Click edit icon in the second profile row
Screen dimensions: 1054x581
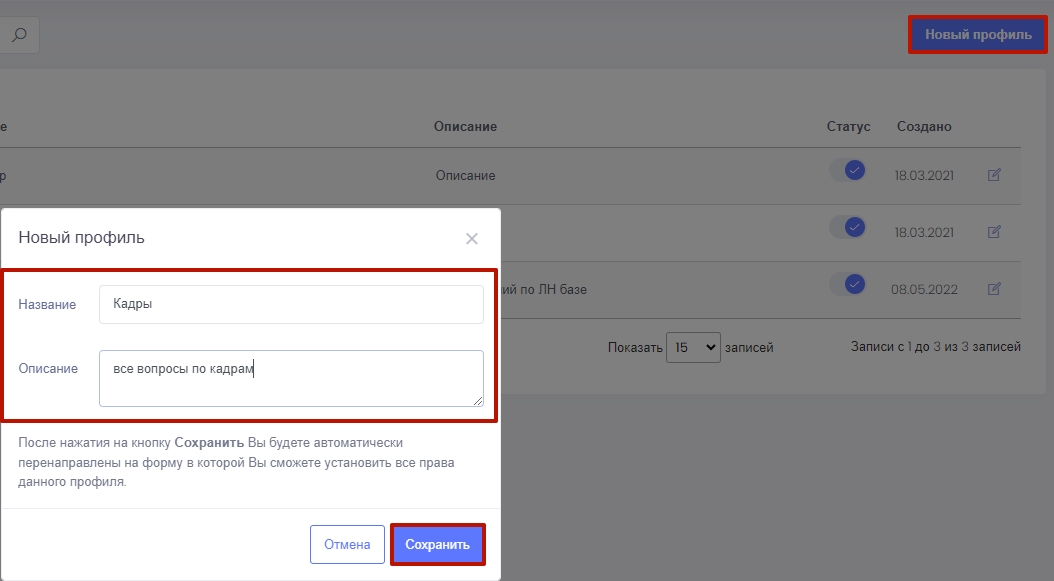tap(994, 232)
